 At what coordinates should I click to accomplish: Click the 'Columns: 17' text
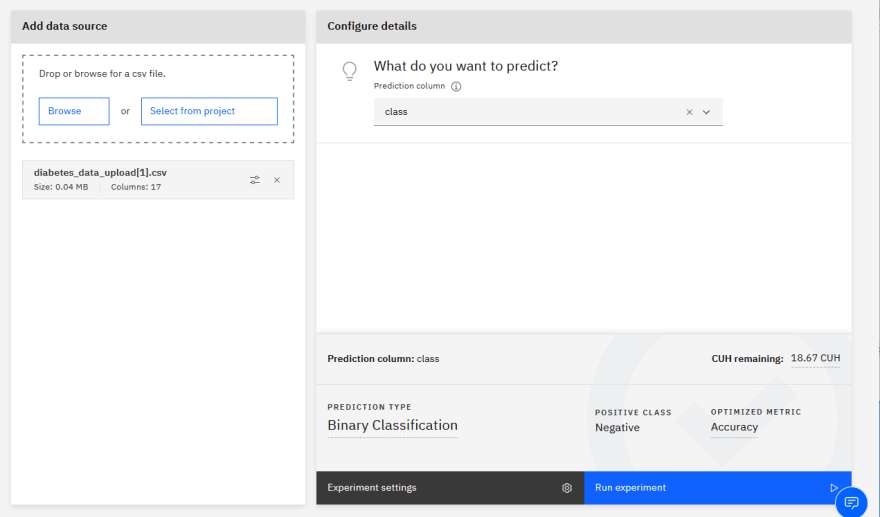[x=136, y=187]
